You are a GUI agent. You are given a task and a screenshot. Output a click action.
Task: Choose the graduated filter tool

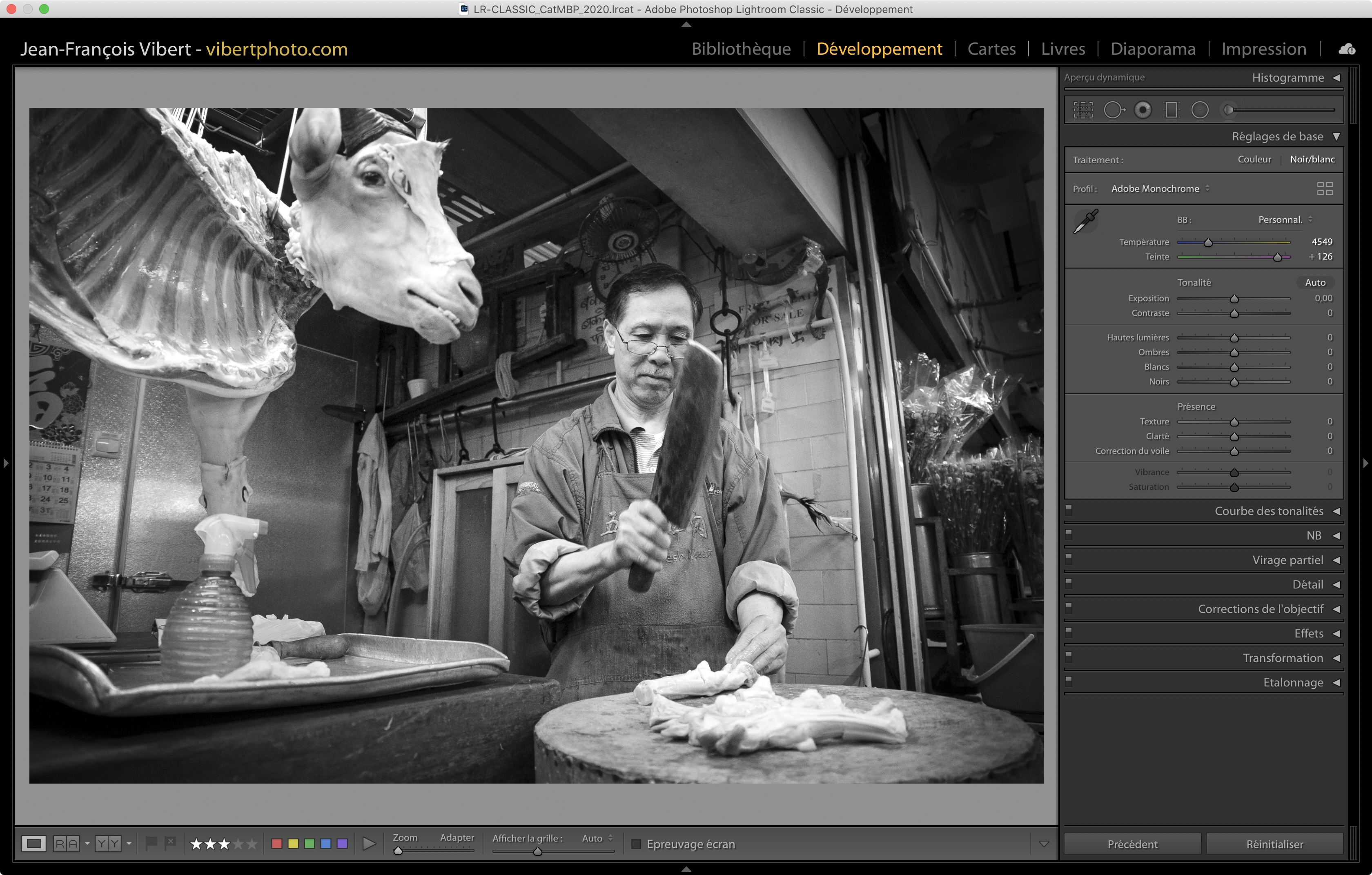[1172, 110]
